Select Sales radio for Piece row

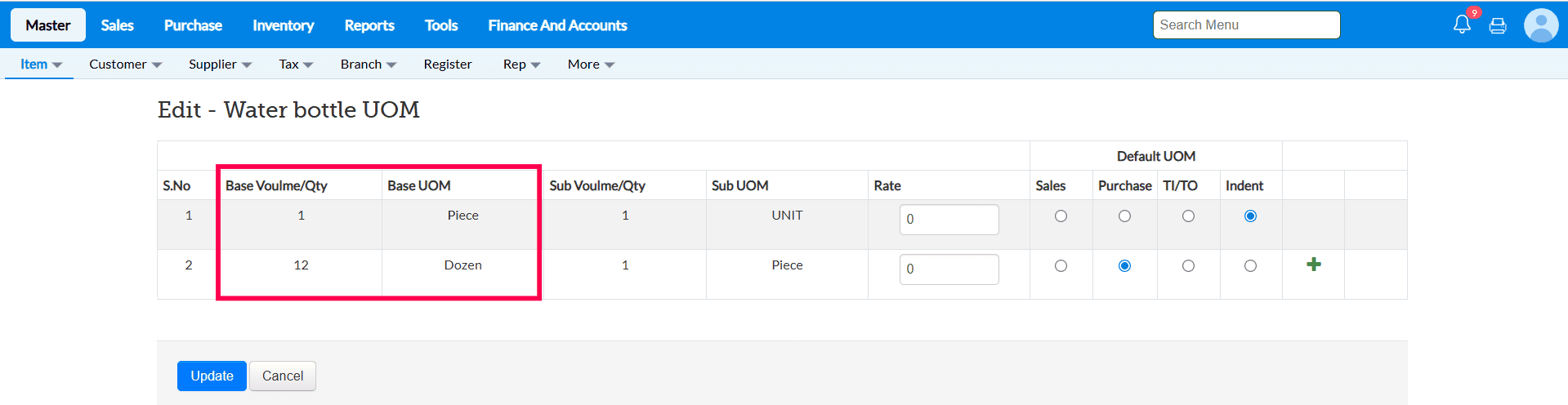(x=1061, y=216)
